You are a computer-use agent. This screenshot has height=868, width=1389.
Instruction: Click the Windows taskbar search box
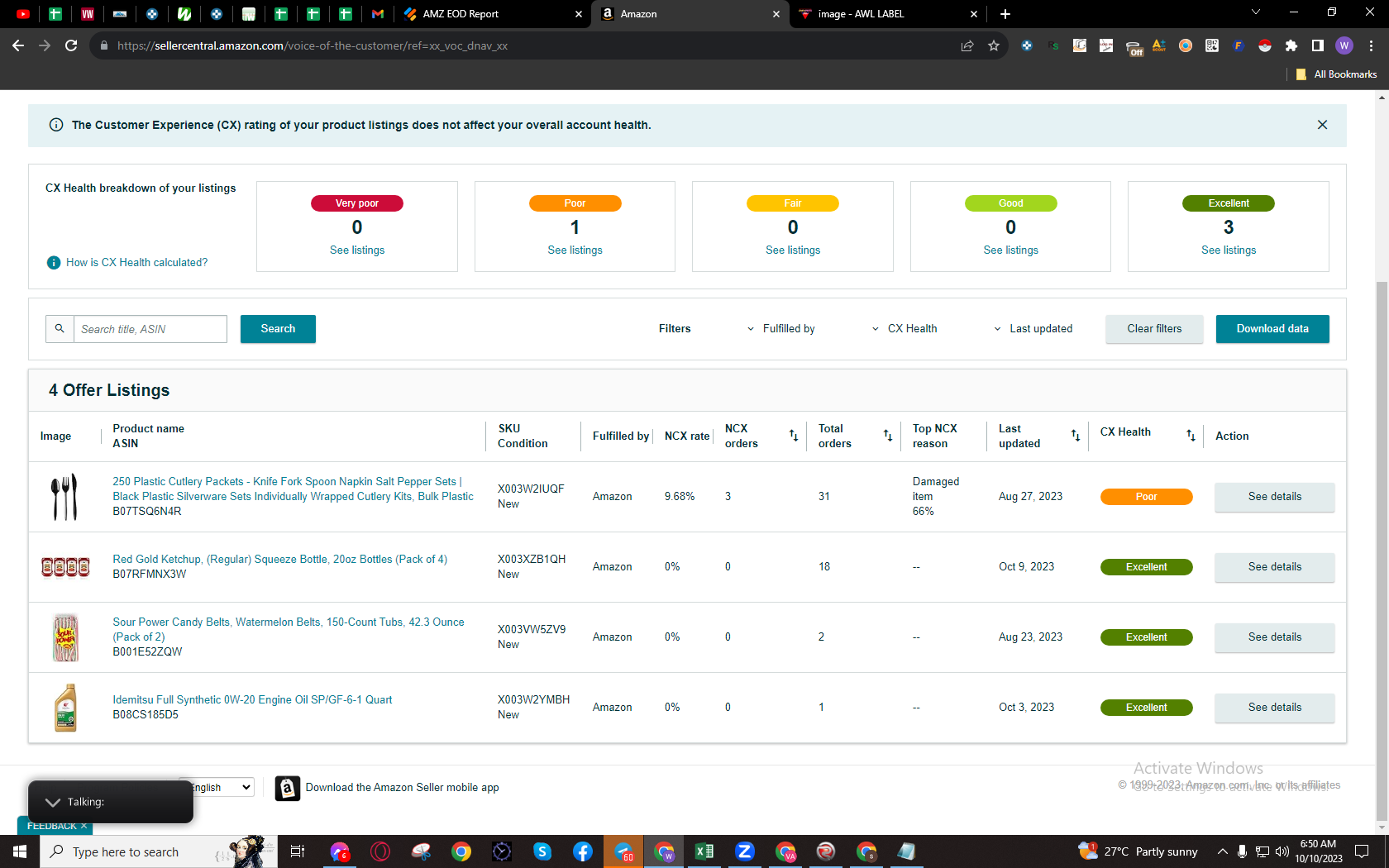click(158, 851)
